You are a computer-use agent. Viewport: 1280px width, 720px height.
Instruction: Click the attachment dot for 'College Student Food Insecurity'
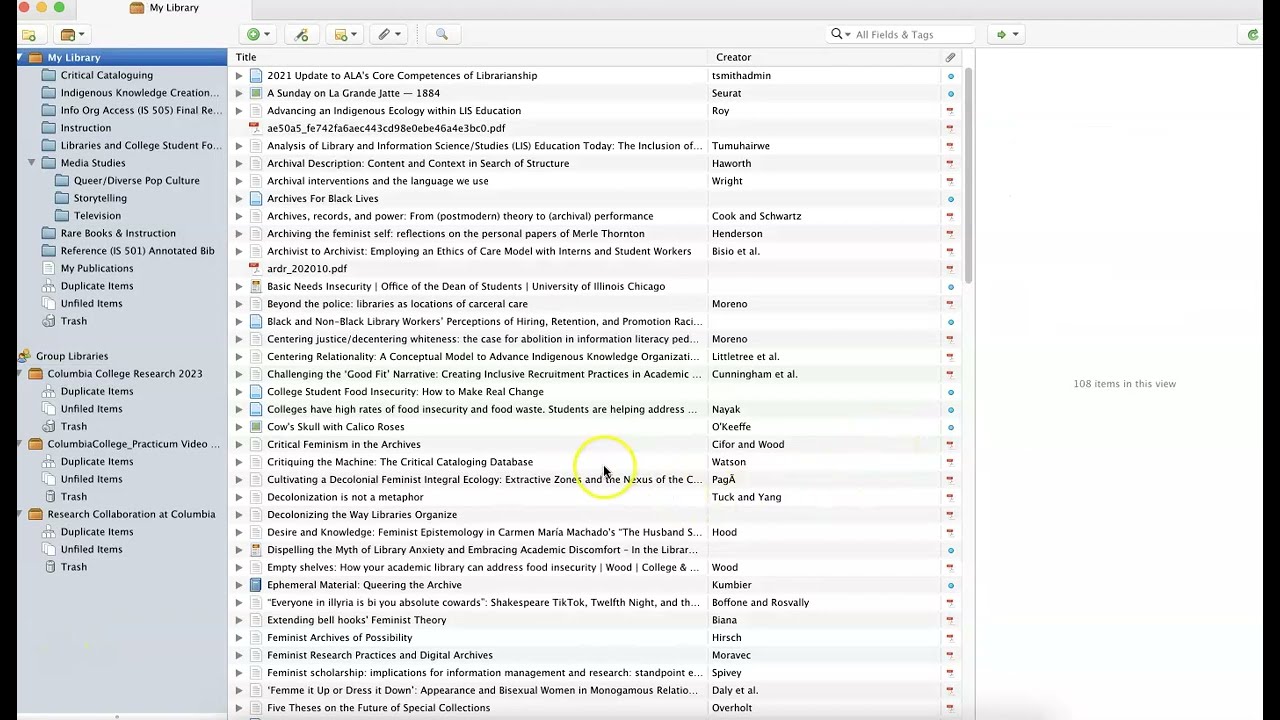[x=950, y=392]
